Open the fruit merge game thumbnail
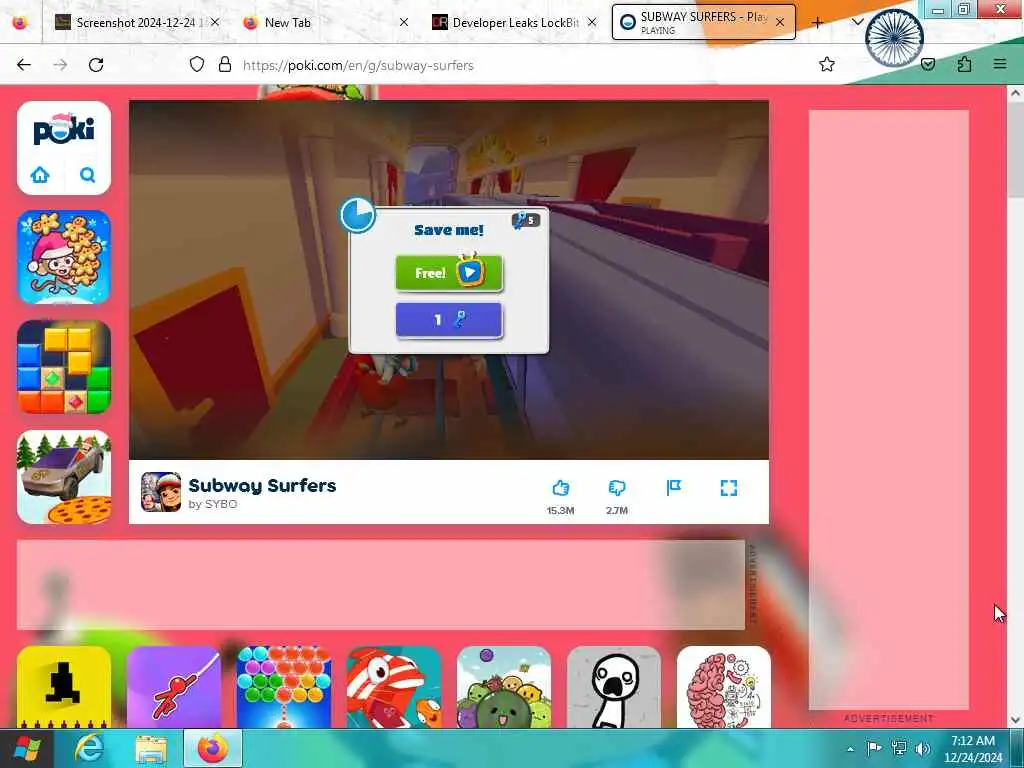The height and width of the screenshot is (768, 1024). 504,687
